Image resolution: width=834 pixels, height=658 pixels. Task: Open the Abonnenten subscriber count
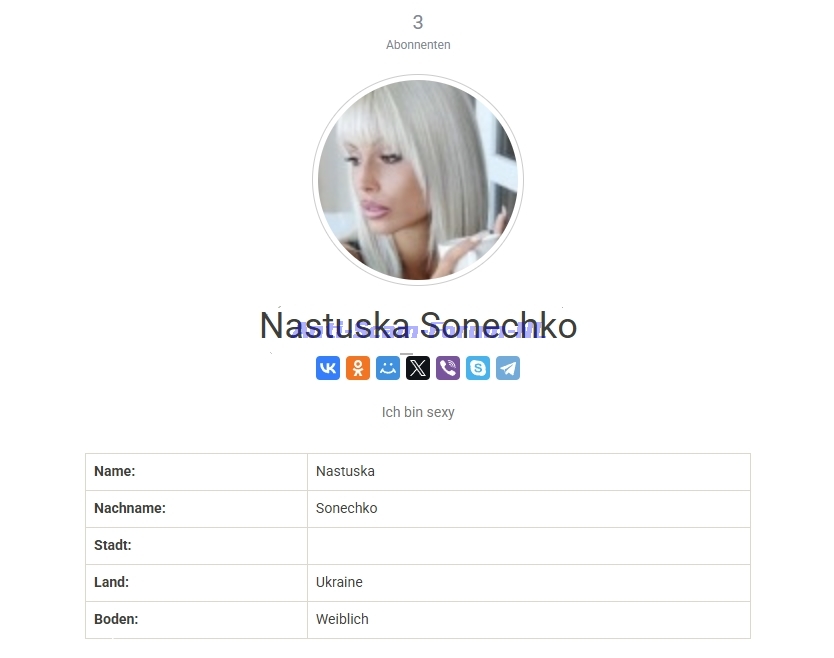pos(418,45)
